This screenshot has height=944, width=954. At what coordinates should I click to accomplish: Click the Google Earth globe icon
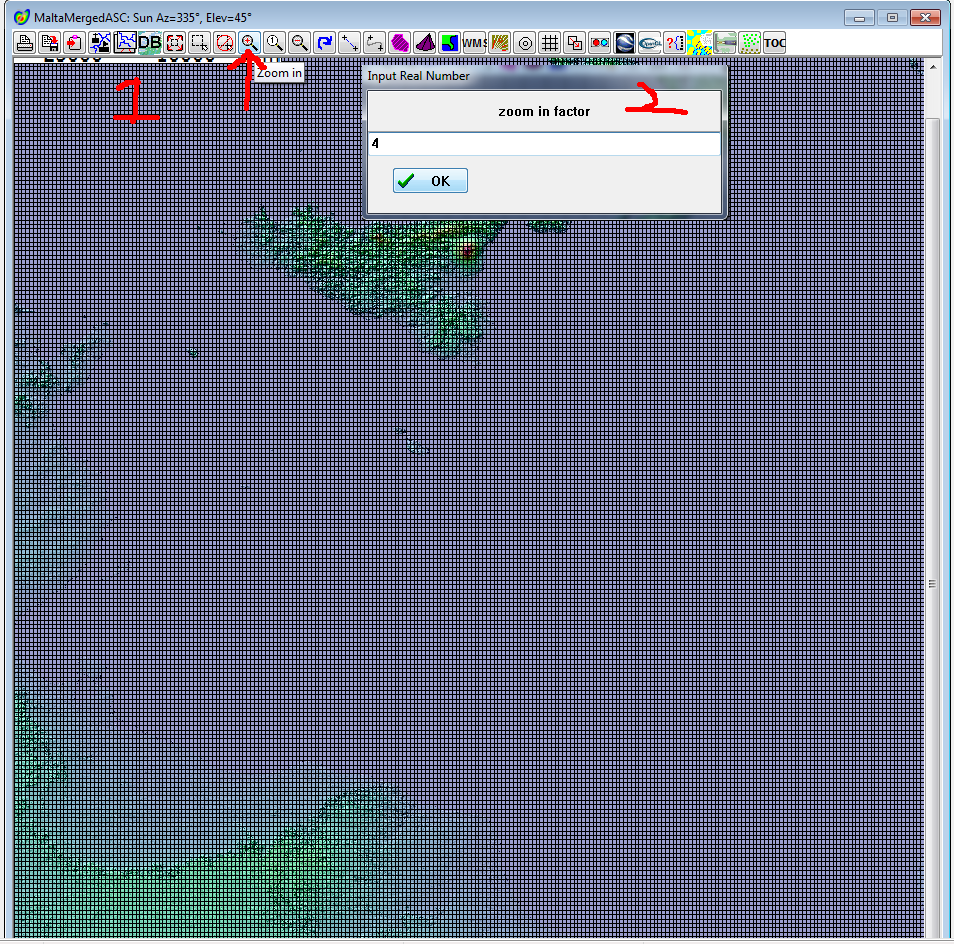tap(624, 43)
